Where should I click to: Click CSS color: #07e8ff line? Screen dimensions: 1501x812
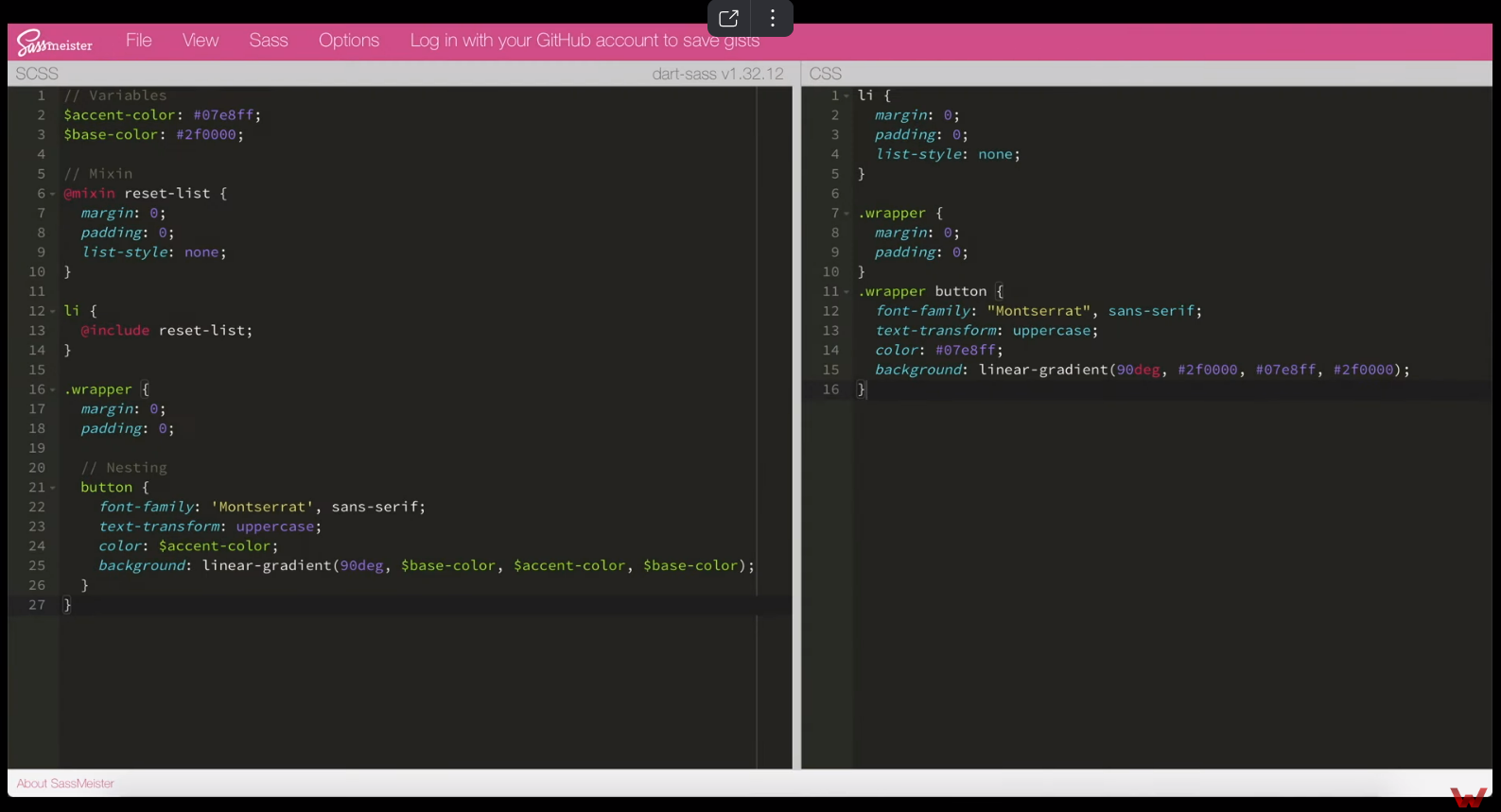[x=939, y=351]
